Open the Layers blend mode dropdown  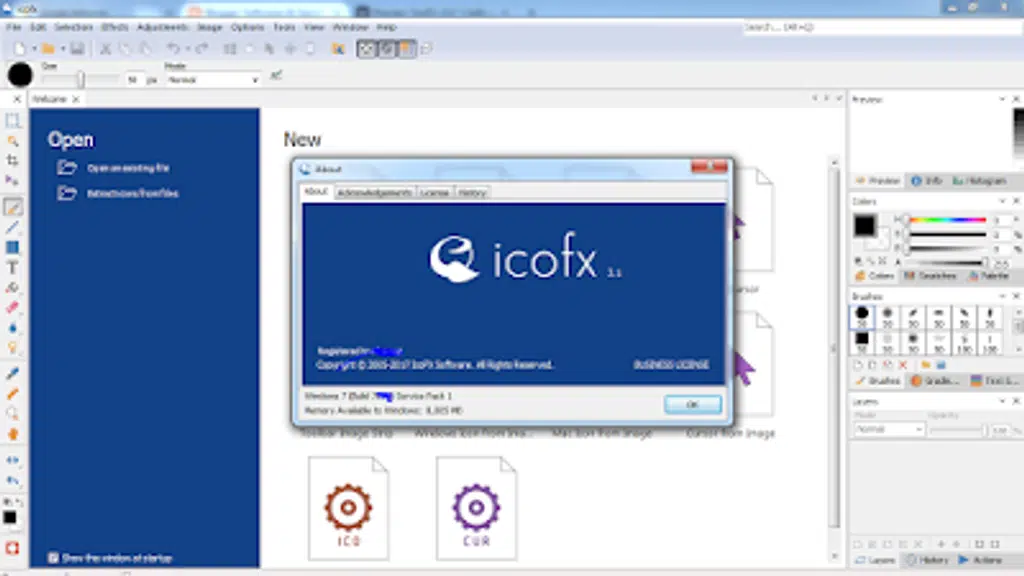(x=889, y=429)
